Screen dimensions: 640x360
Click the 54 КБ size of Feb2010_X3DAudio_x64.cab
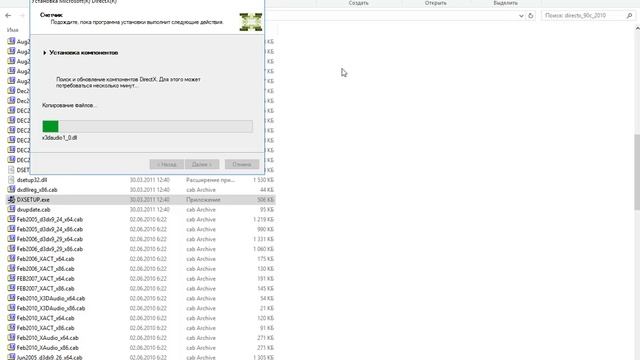click(x=267, y=298)
